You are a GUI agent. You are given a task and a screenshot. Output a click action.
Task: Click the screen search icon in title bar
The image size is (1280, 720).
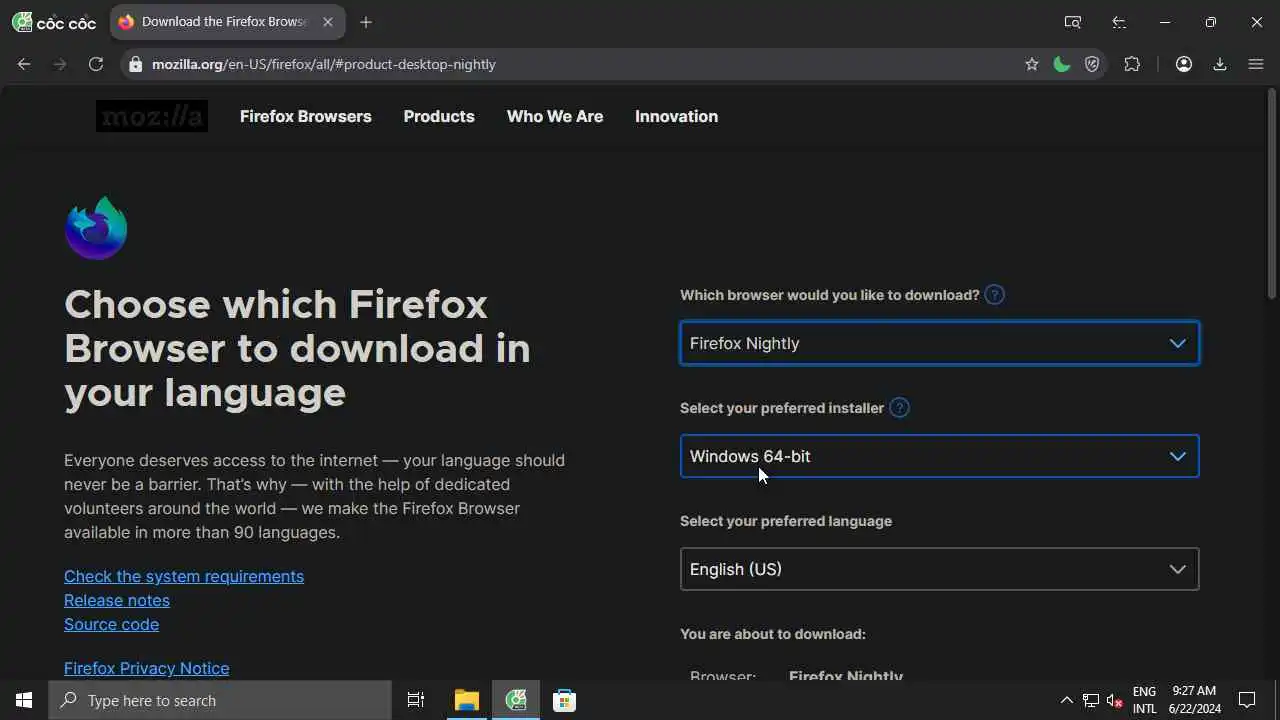(1073, 22)
